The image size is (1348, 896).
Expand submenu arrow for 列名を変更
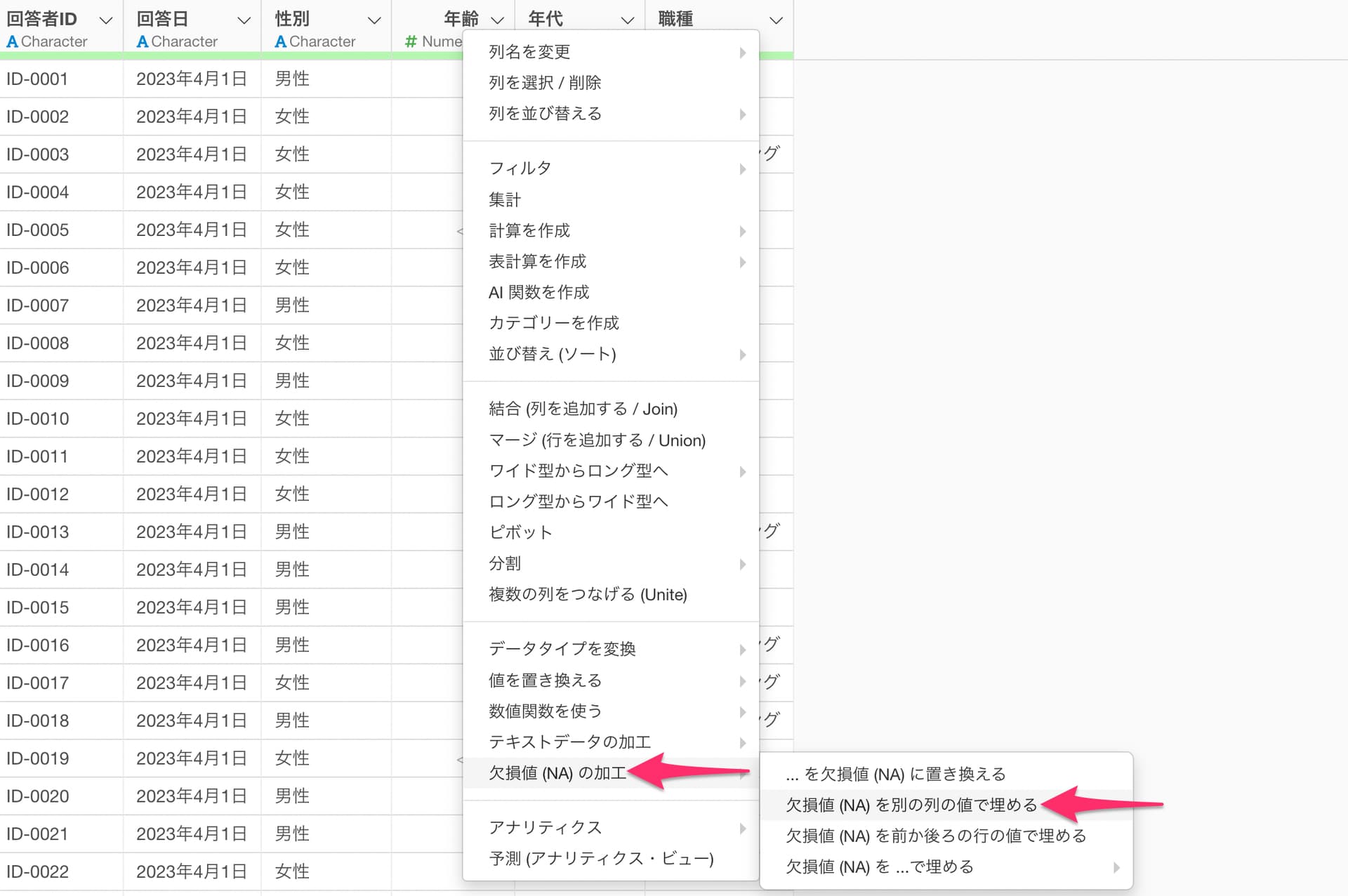click(x=742, y=53)
